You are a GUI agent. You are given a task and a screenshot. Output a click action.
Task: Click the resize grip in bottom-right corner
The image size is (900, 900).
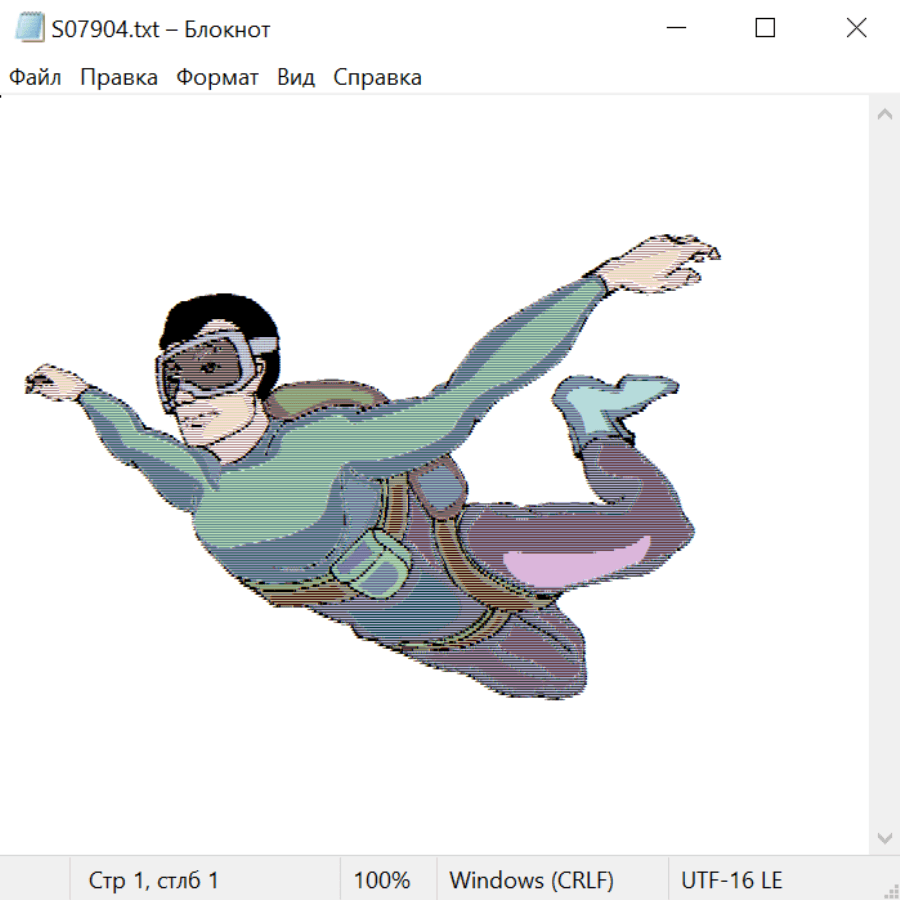pyautogui.click(x=890, y=890)
